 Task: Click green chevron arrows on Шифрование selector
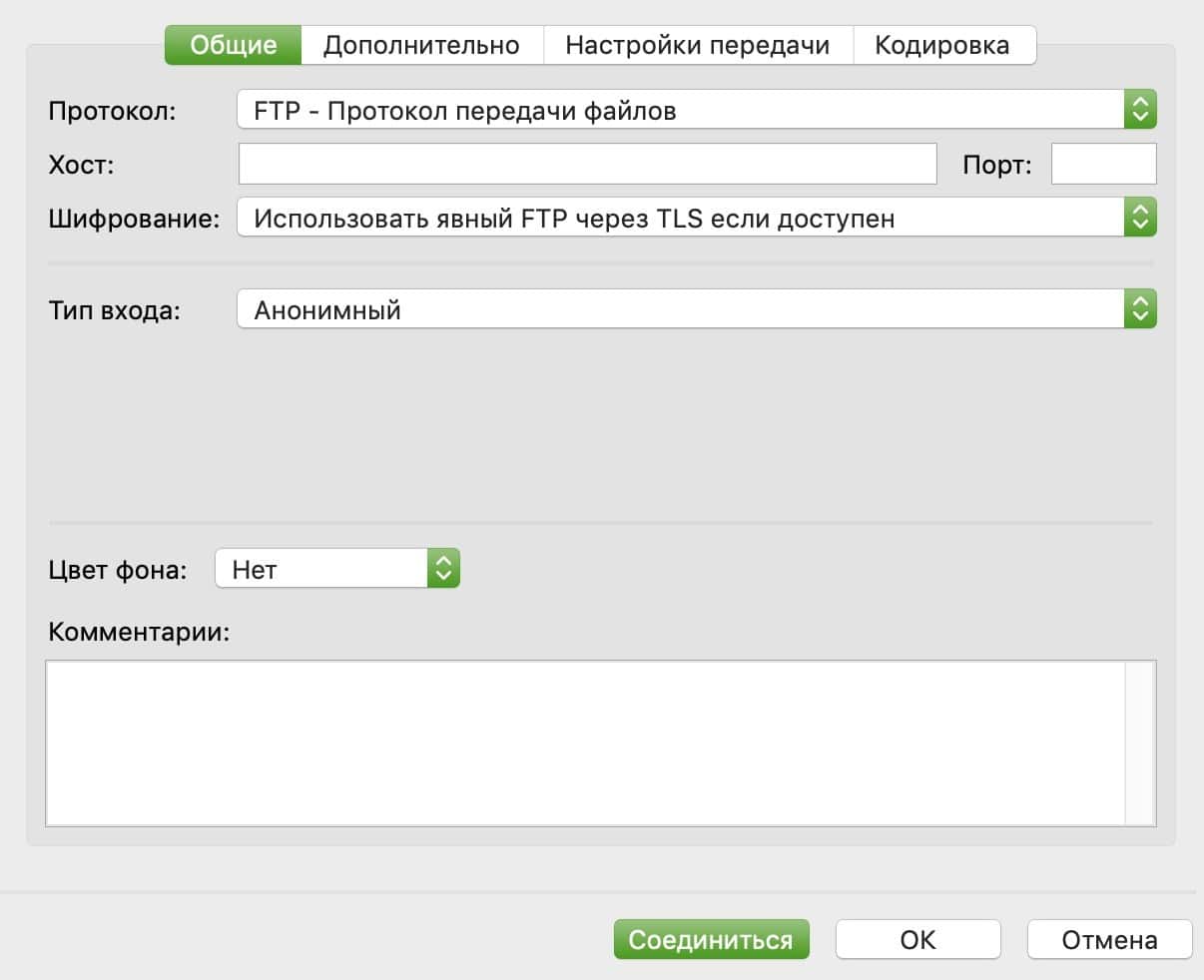click(1140, 218)
